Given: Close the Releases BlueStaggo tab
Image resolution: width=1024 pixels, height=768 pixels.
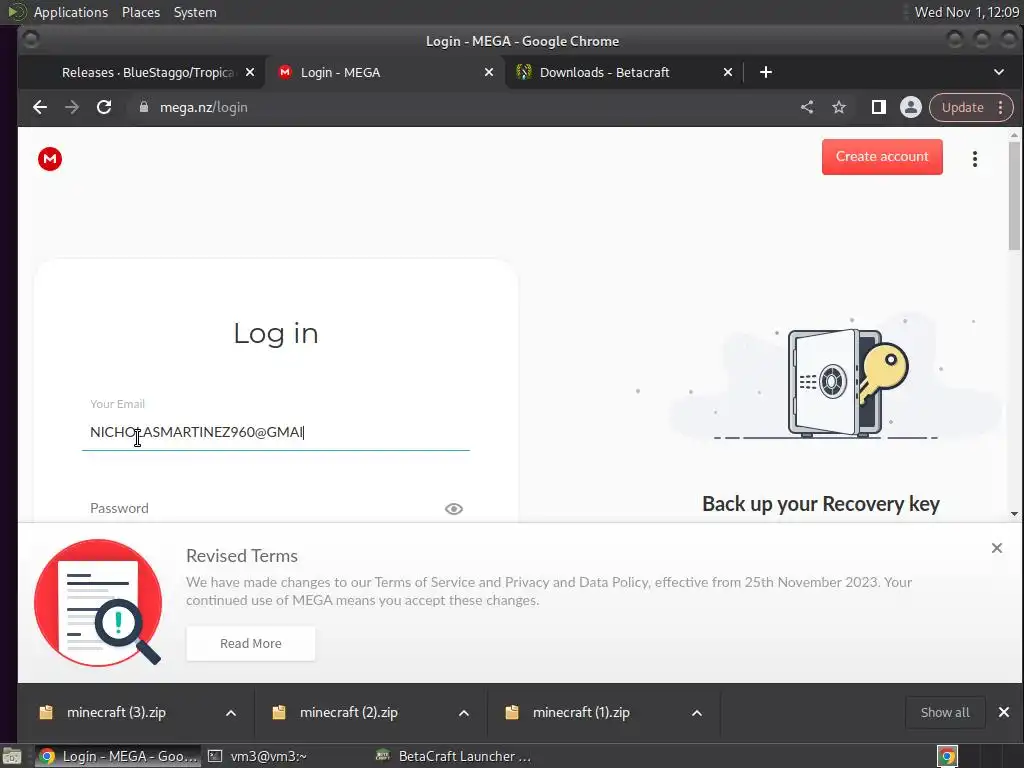Looking at the screenshot, I should click(249, 72).
